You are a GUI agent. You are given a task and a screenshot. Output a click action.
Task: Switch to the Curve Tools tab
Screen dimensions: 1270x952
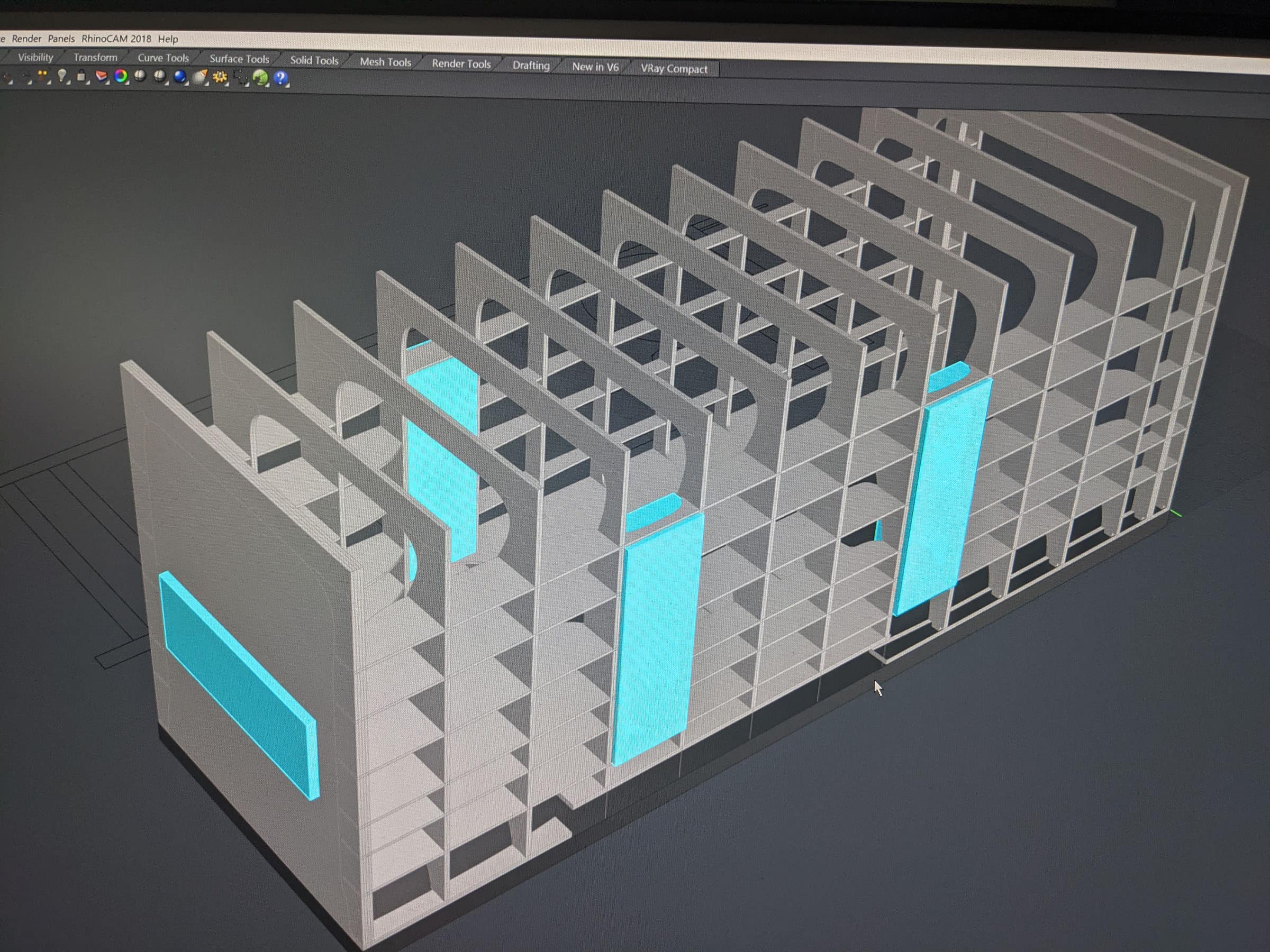pos(163,58)
